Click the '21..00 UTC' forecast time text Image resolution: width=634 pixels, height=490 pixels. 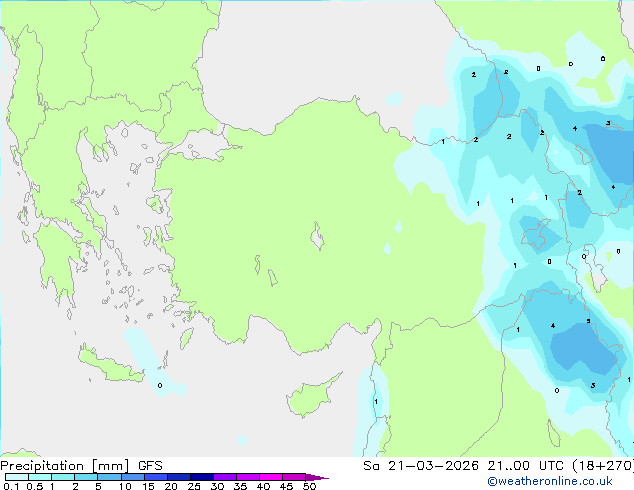(x=525, y=466)
